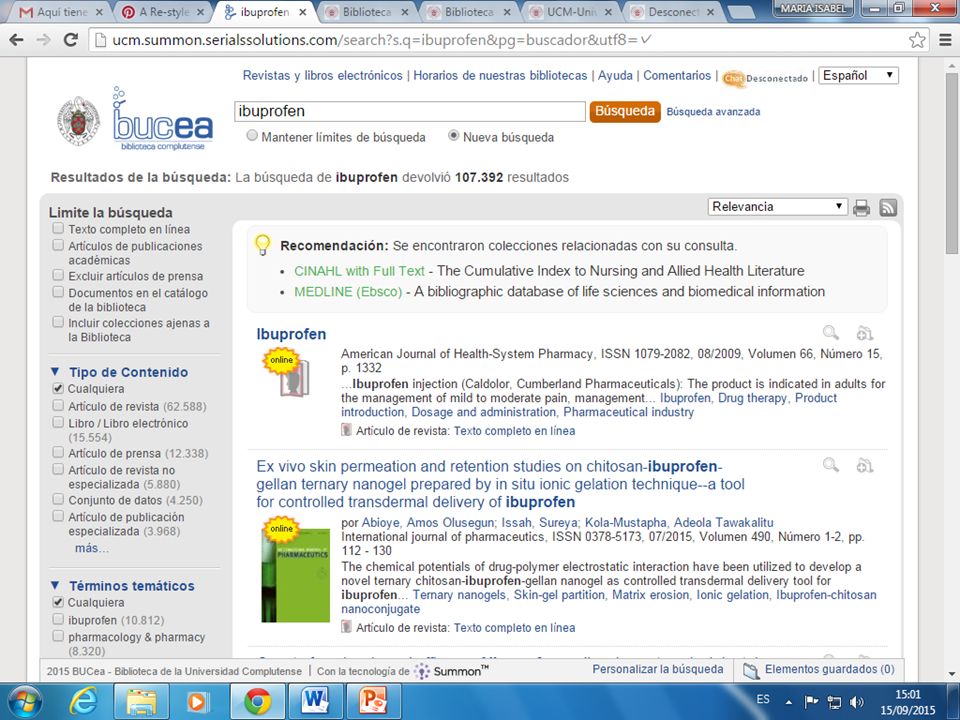
Task: Click the Complutense university crest
Action: point(78,121)
